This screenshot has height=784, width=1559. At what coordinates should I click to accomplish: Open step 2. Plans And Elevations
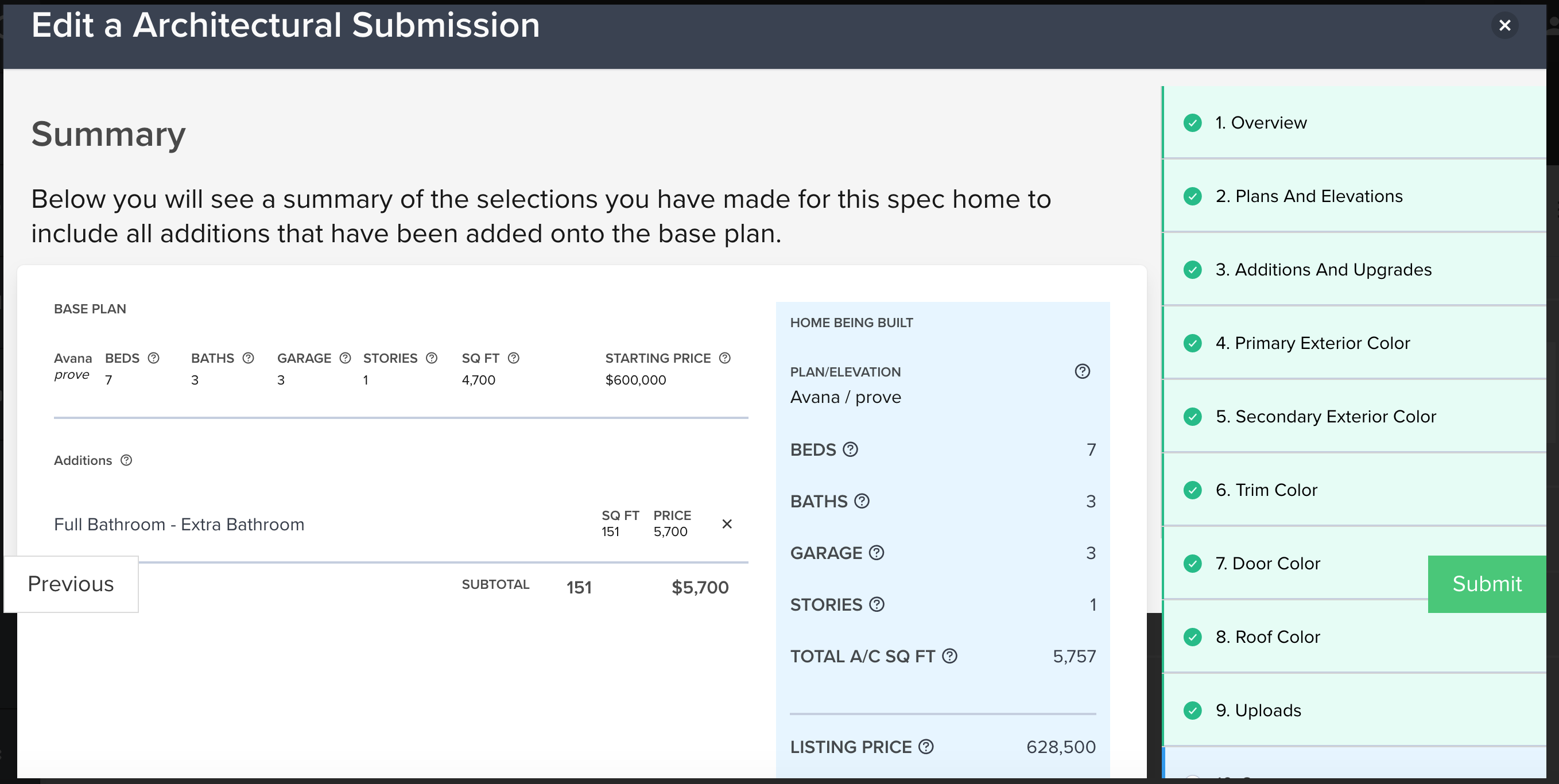[x=1309, y=197]
